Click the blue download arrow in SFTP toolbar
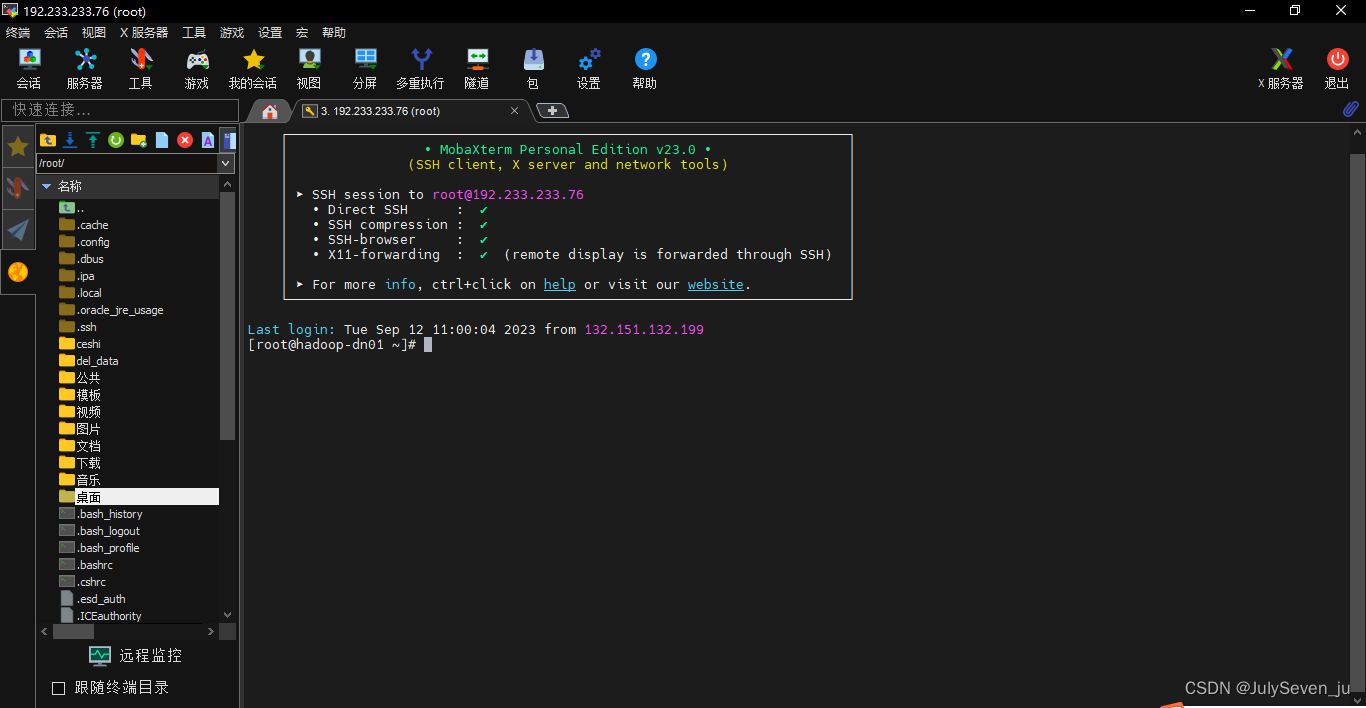 tap(70, 140)
